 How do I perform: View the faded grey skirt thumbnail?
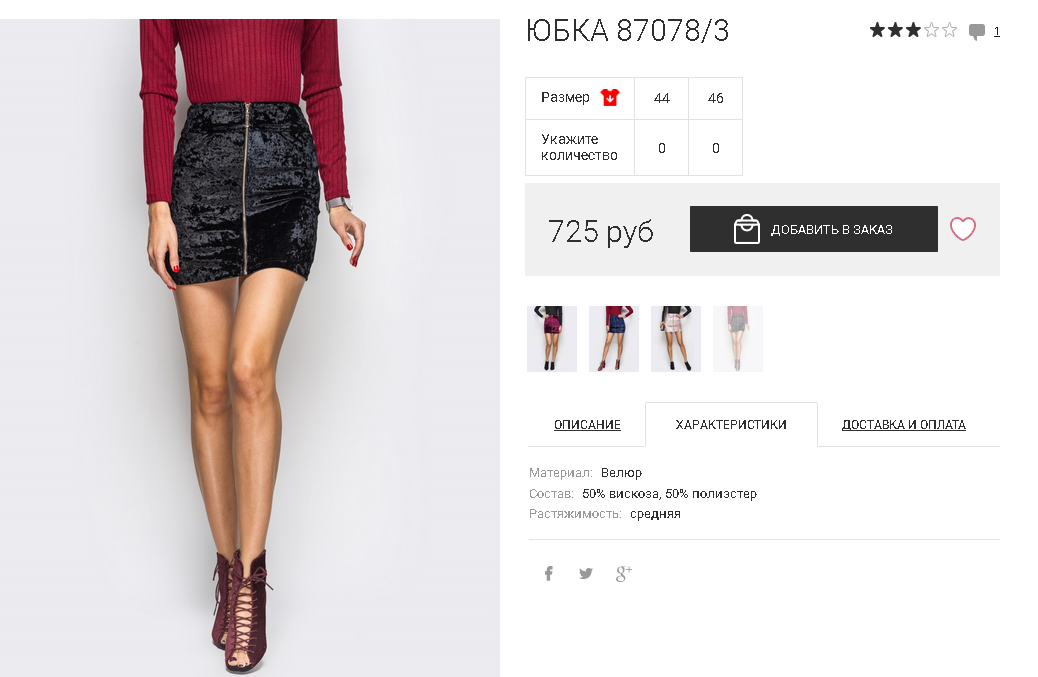[x=738, y=339]
